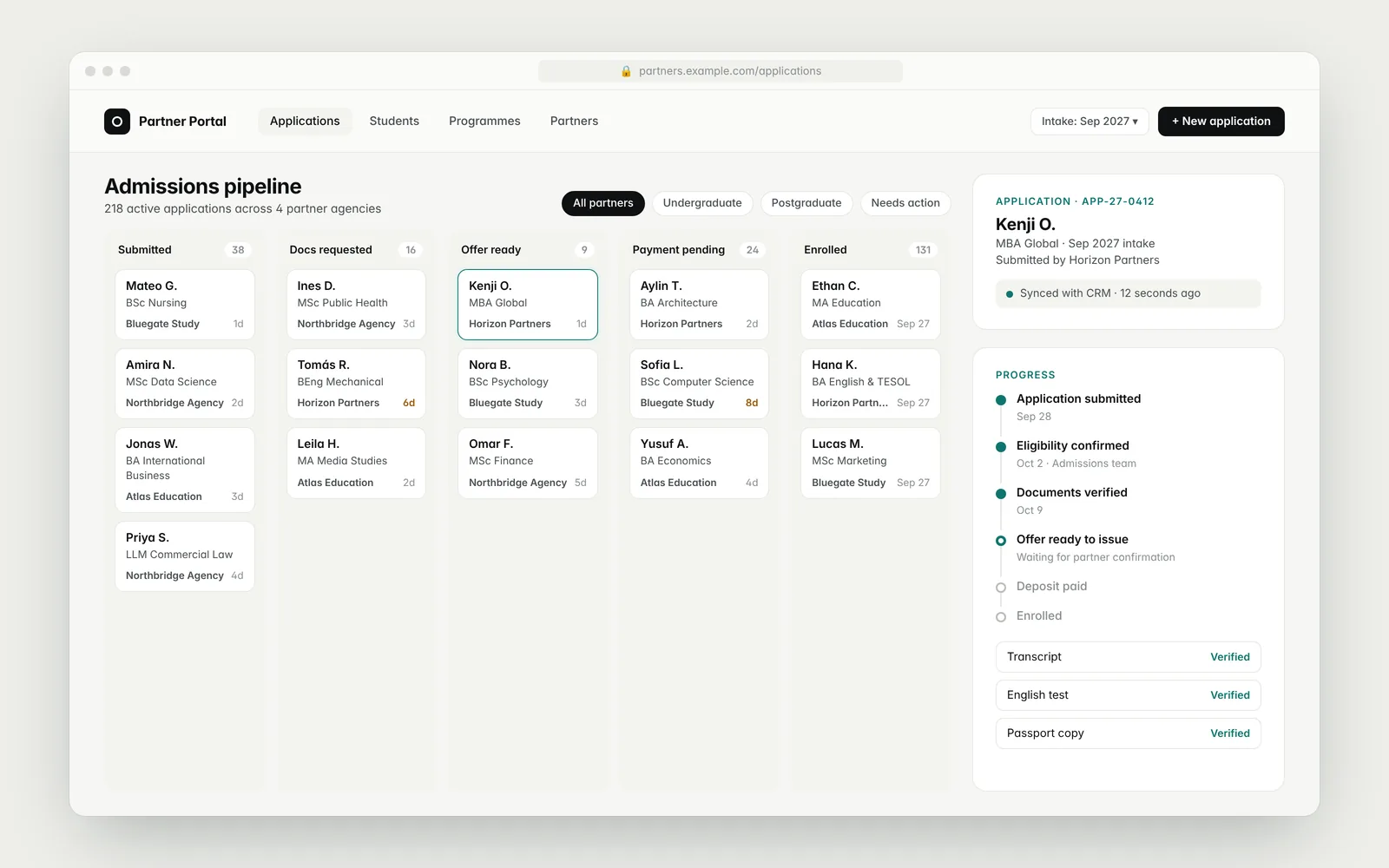Open Amira N. application card
1389x868 pixels.
point(185,384)
